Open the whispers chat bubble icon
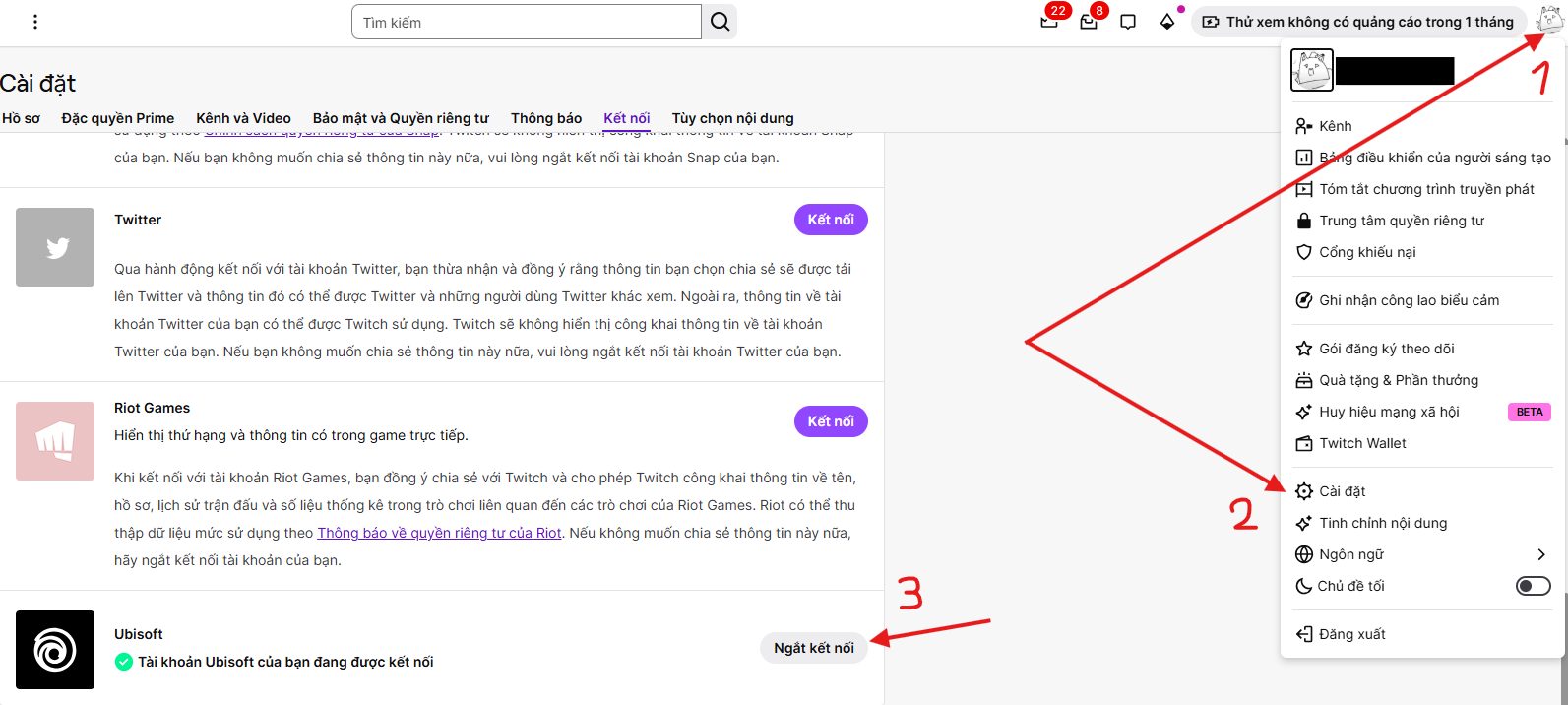The width and height of the screenshot is (1568, 705). [x=1128, y=22]
